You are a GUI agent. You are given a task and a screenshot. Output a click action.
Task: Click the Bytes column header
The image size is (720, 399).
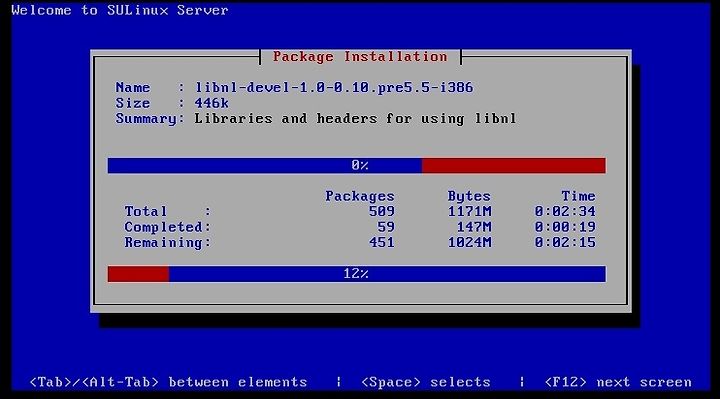click(x=469, y=196)
